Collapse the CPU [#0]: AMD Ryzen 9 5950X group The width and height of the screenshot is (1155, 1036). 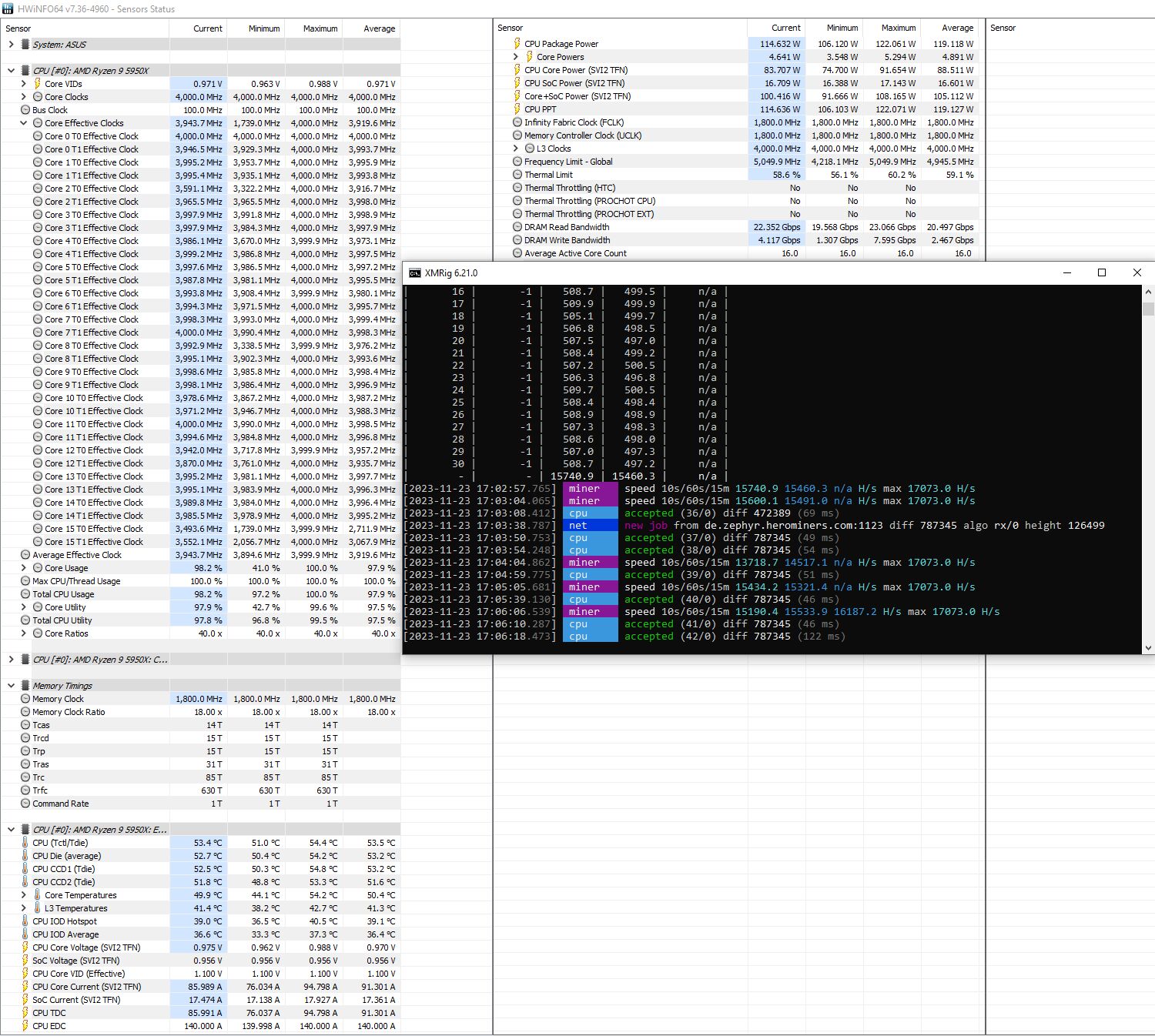[x=11, y=71]
